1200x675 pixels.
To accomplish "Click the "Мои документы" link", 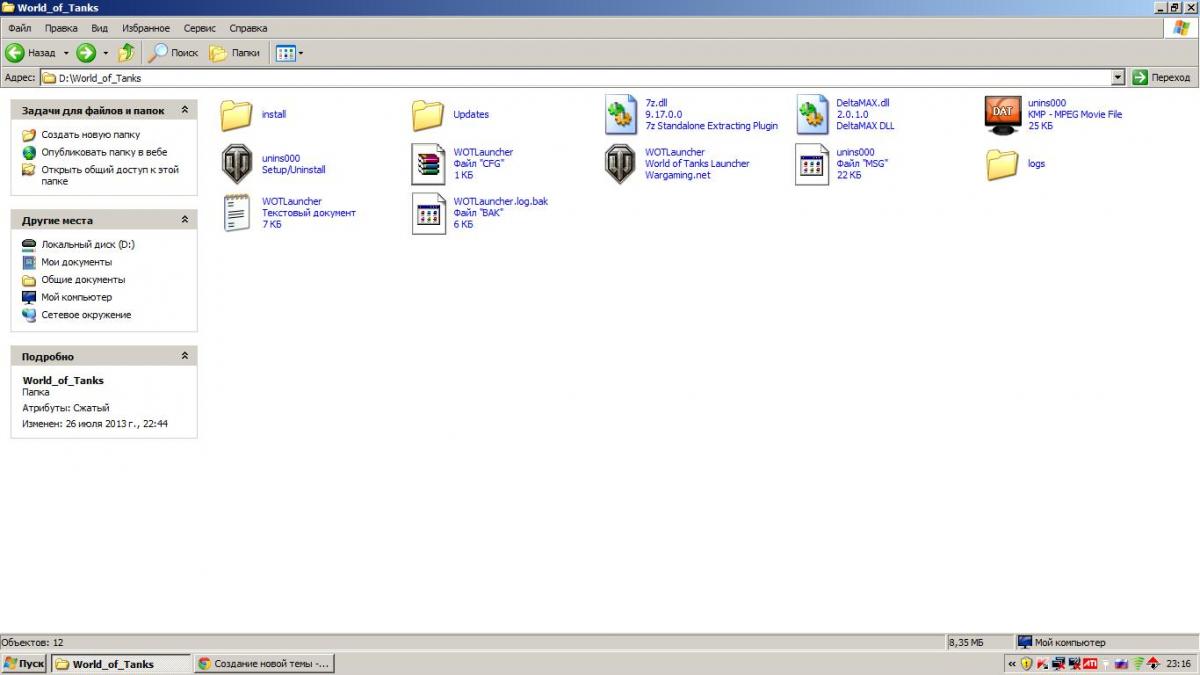I will [76, 262].
